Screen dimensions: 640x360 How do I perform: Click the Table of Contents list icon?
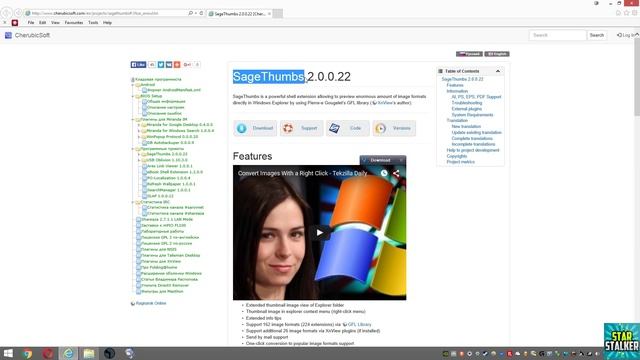point(440,71)
